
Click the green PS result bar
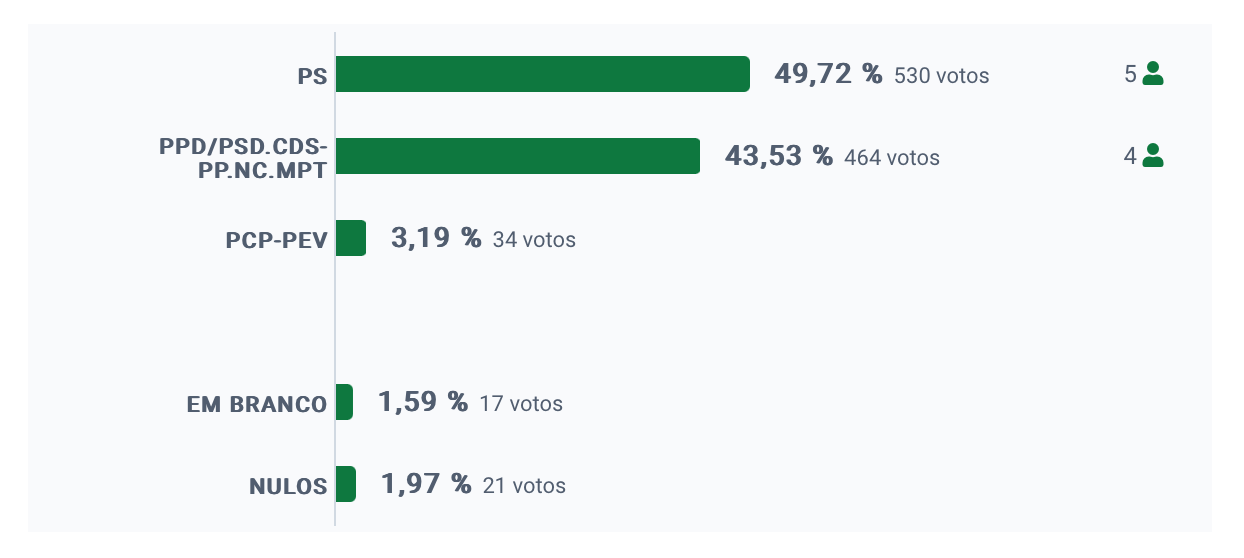pyautogui.click(x=542, y=74)
